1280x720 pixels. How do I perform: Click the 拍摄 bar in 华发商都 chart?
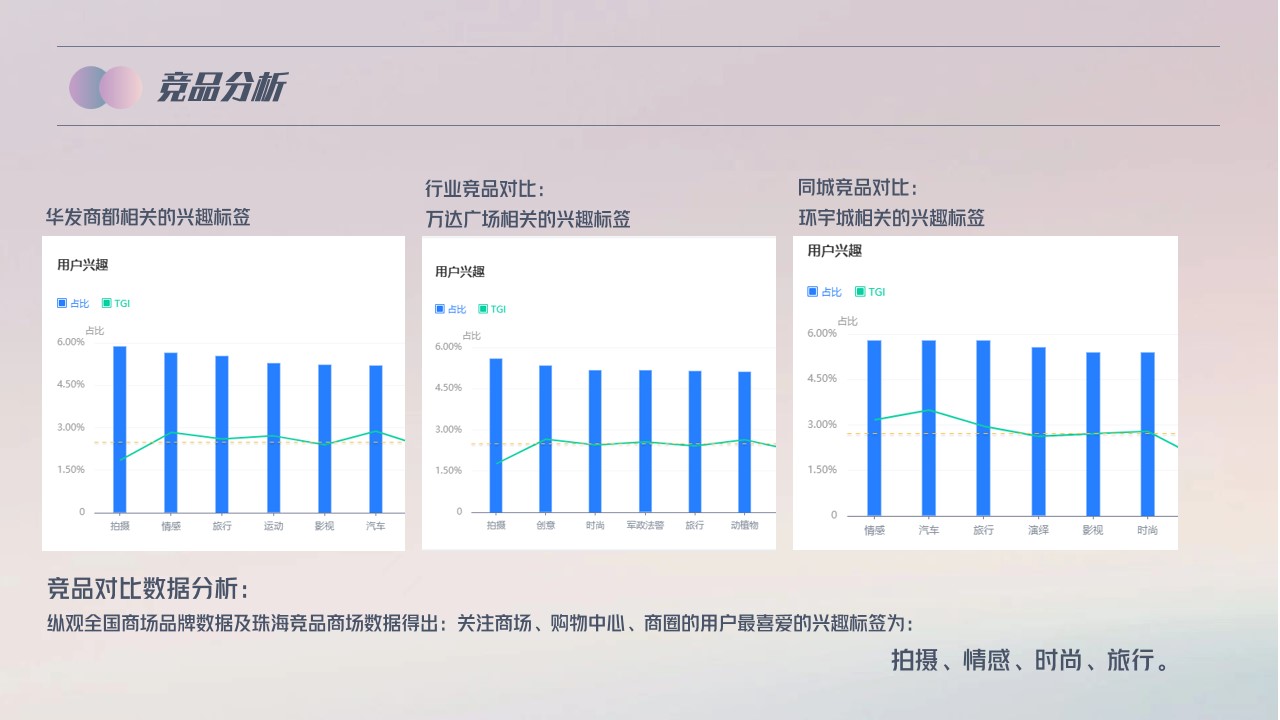(x=120, y=429)
